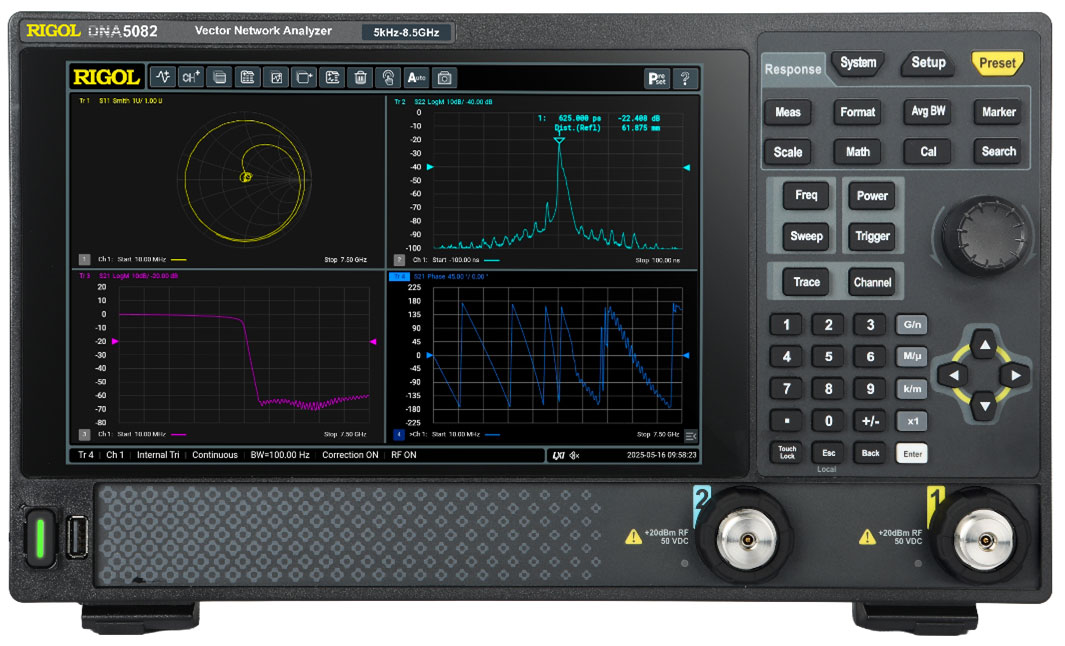Tap Continuous sweep mode in status bar
1065x646 pixels.
pos(215,455)
